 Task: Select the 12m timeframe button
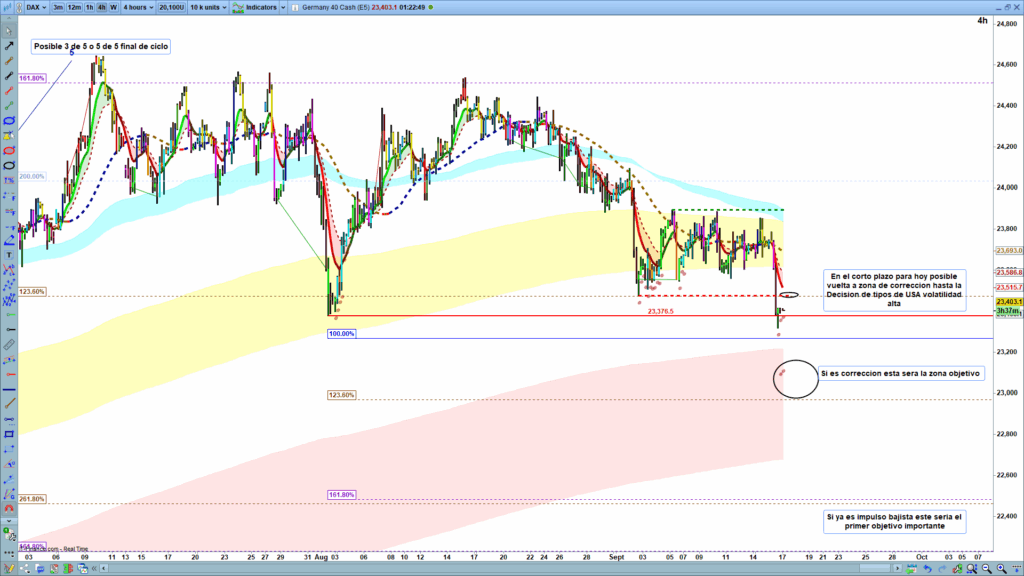(75, 7)
